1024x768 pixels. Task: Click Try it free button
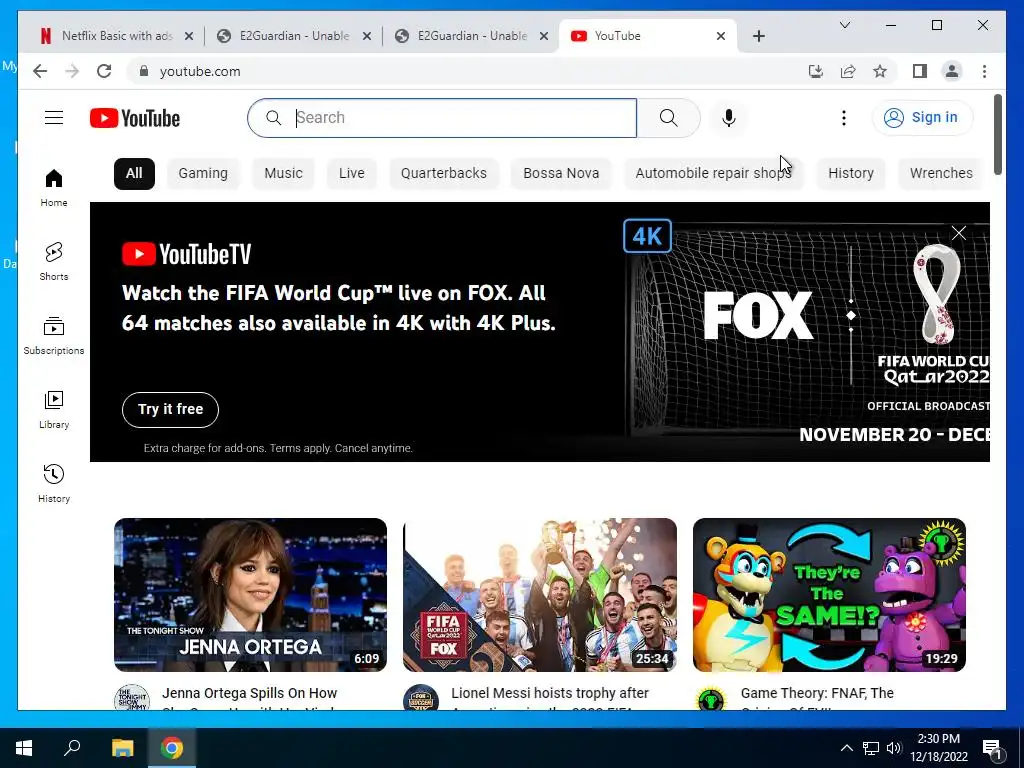click(x=170, y=409)
